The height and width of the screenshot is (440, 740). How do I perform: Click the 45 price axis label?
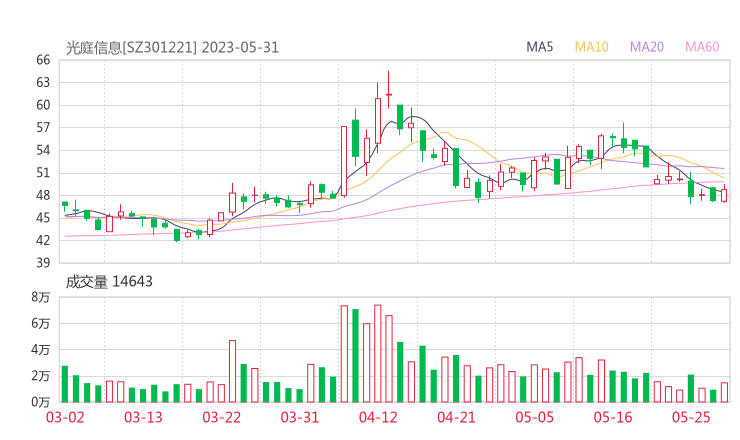43,218
